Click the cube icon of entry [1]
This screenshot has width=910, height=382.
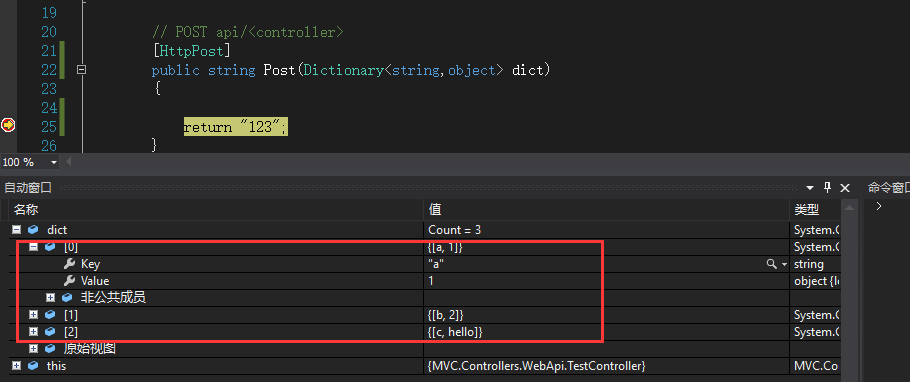tap(50, 315)
